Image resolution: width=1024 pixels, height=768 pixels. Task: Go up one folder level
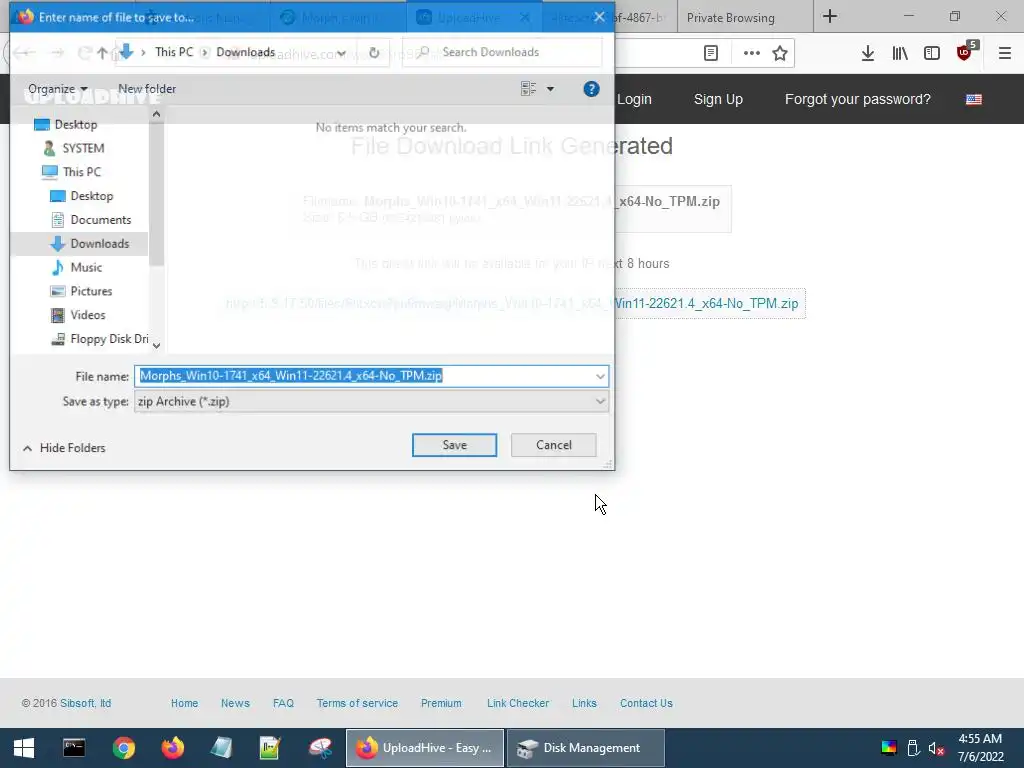pos(103,52)
